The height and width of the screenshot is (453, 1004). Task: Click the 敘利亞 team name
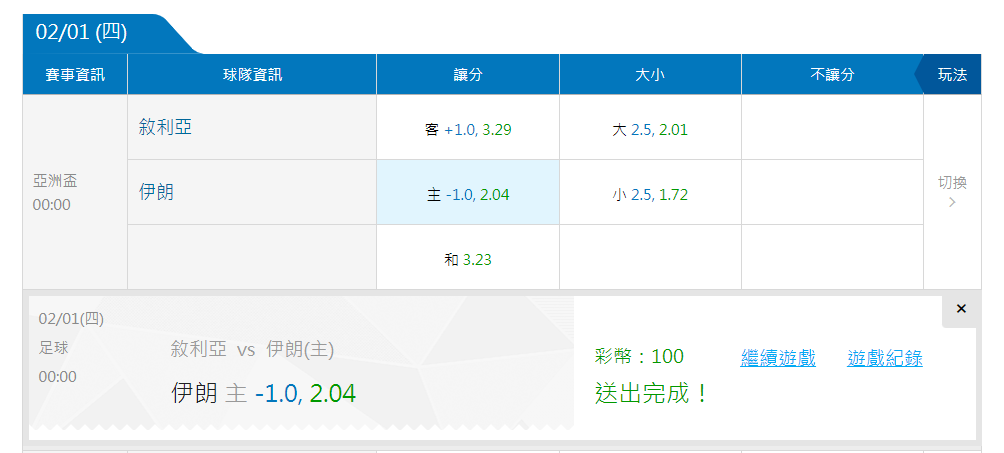165,127
